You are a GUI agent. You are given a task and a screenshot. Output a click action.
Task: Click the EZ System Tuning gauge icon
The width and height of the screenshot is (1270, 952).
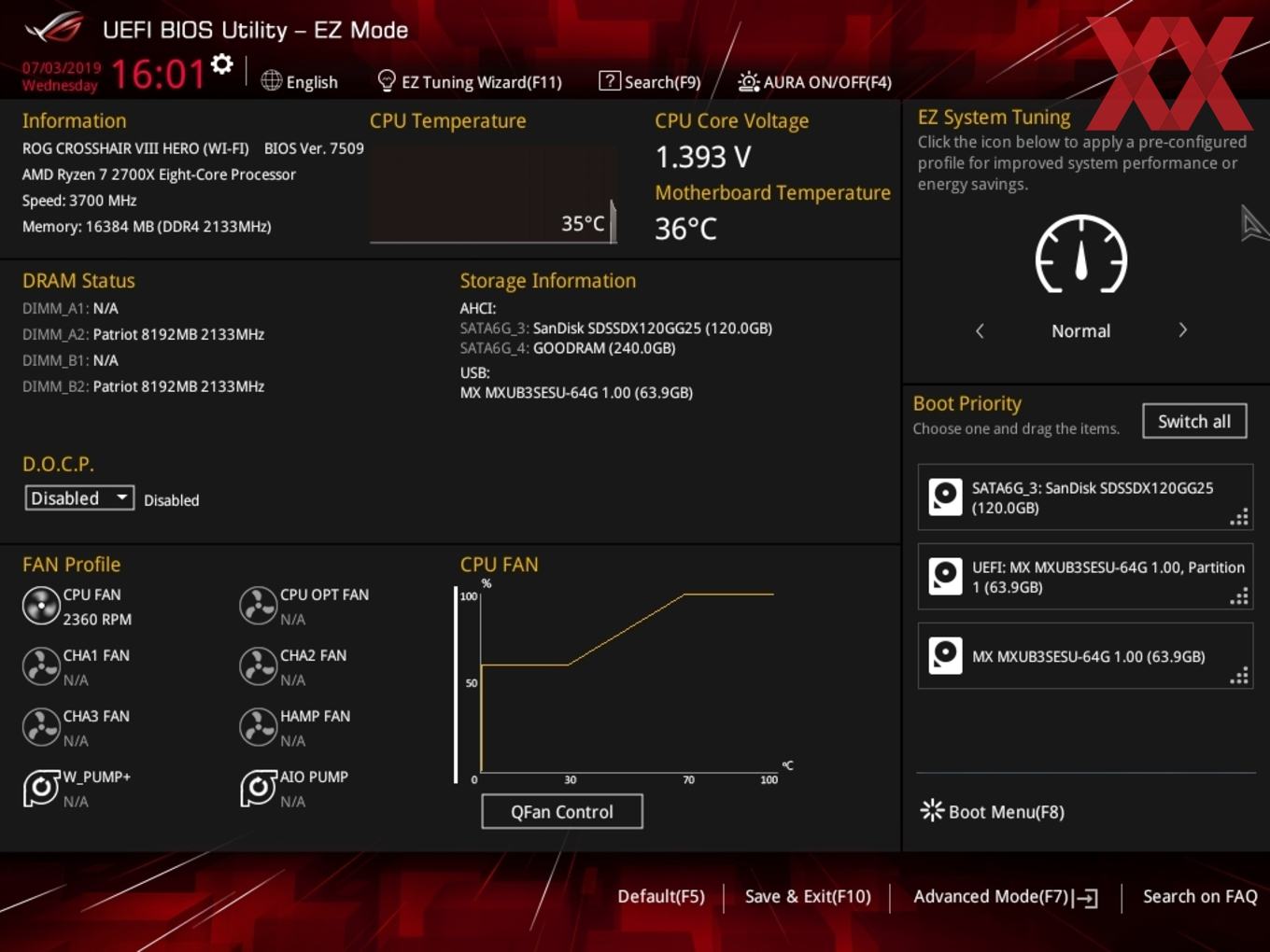click(x=1081, y=255)
